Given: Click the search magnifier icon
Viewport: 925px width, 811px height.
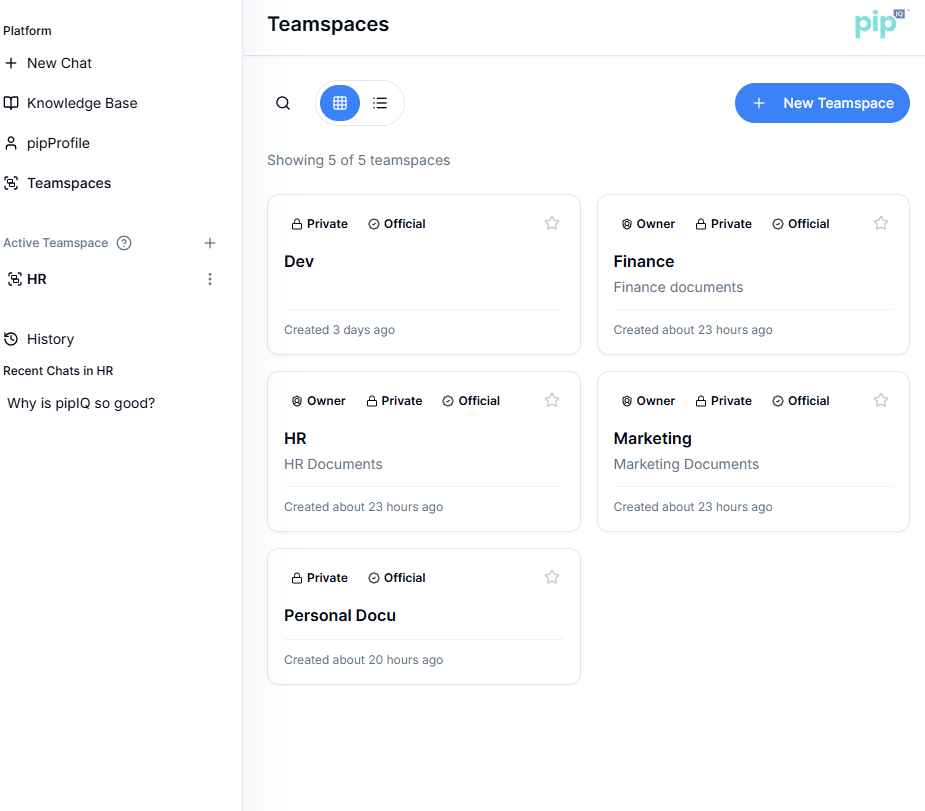Looking at the screenshot, I should (x=283, y=103).
